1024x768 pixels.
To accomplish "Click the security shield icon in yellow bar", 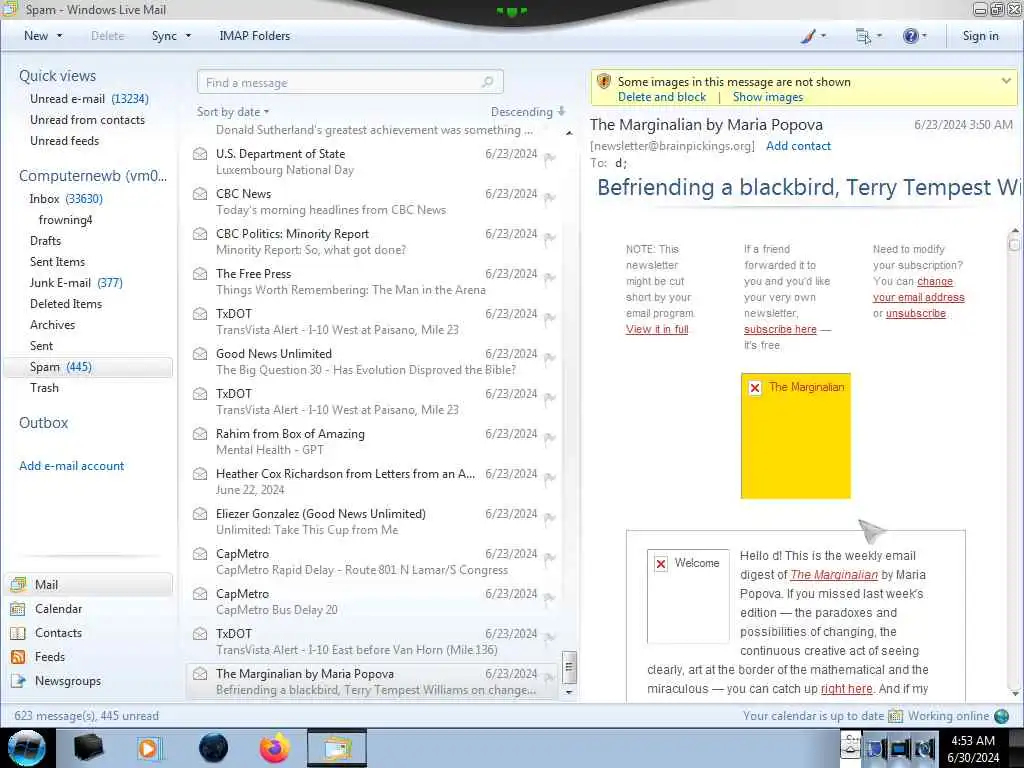I will [x=604, y=82].
